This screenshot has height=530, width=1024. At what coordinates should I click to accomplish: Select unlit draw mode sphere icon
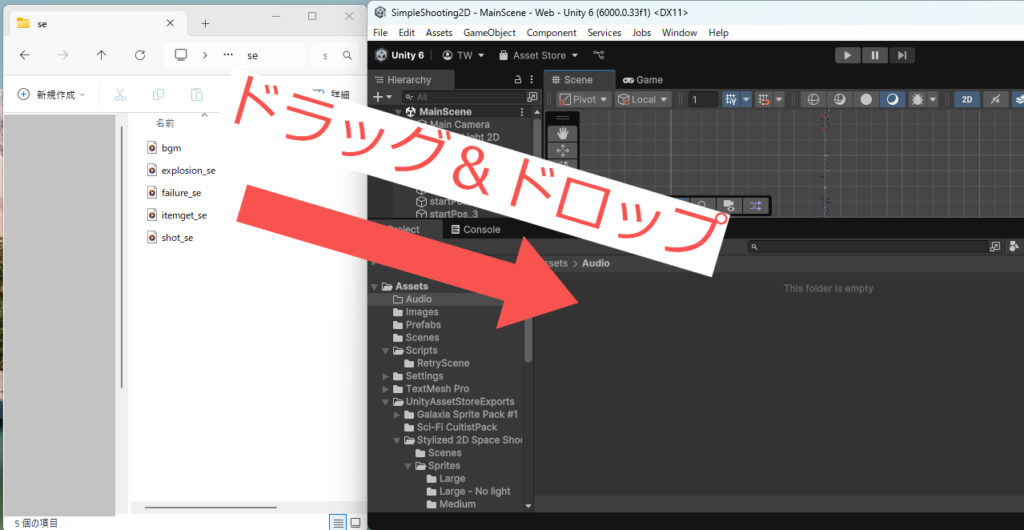tap(866, 99)
